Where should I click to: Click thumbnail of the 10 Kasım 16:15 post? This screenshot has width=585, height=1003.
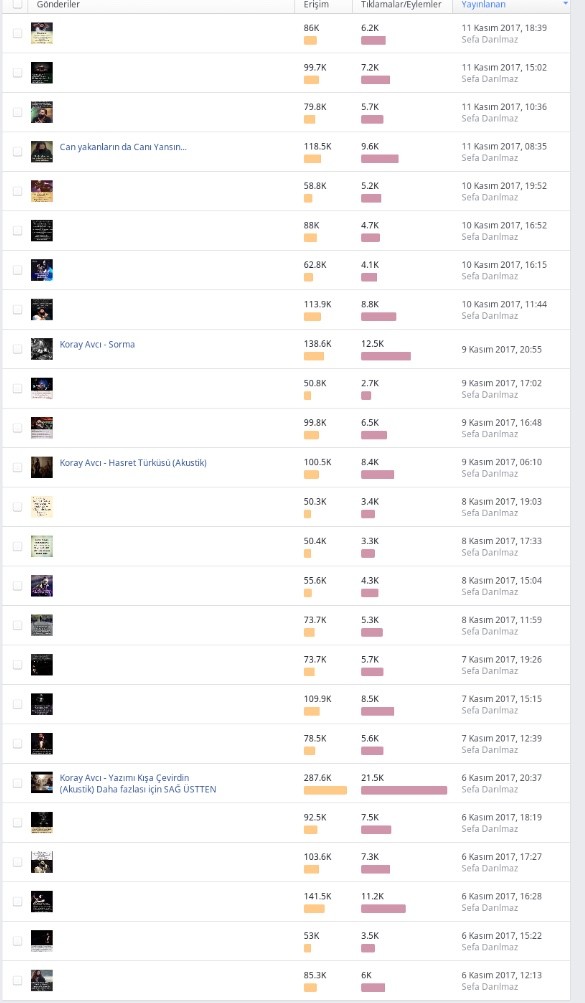[42, 270]
